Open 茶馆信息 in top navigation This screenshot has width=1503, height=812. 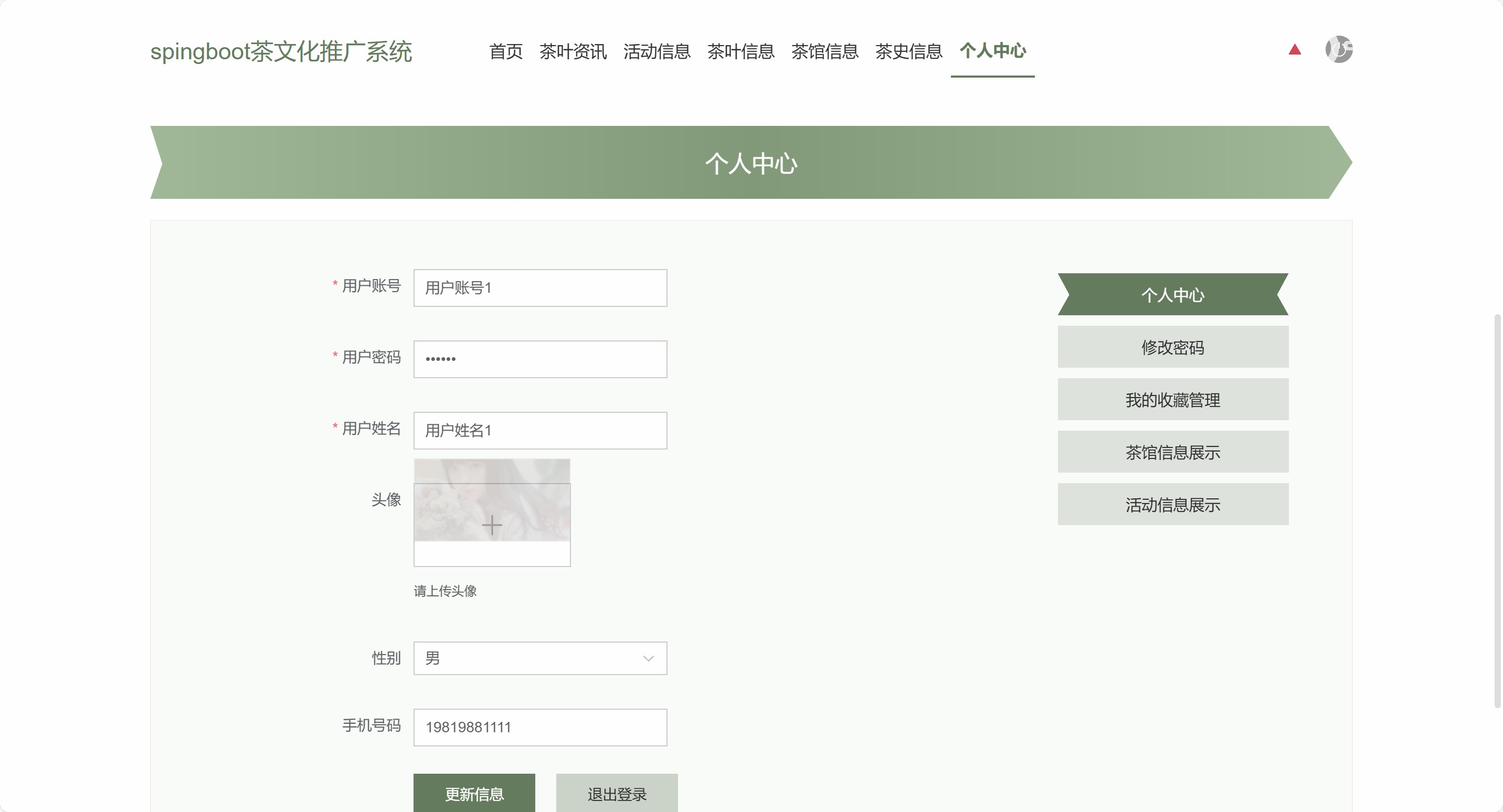[x=825, y=51]
